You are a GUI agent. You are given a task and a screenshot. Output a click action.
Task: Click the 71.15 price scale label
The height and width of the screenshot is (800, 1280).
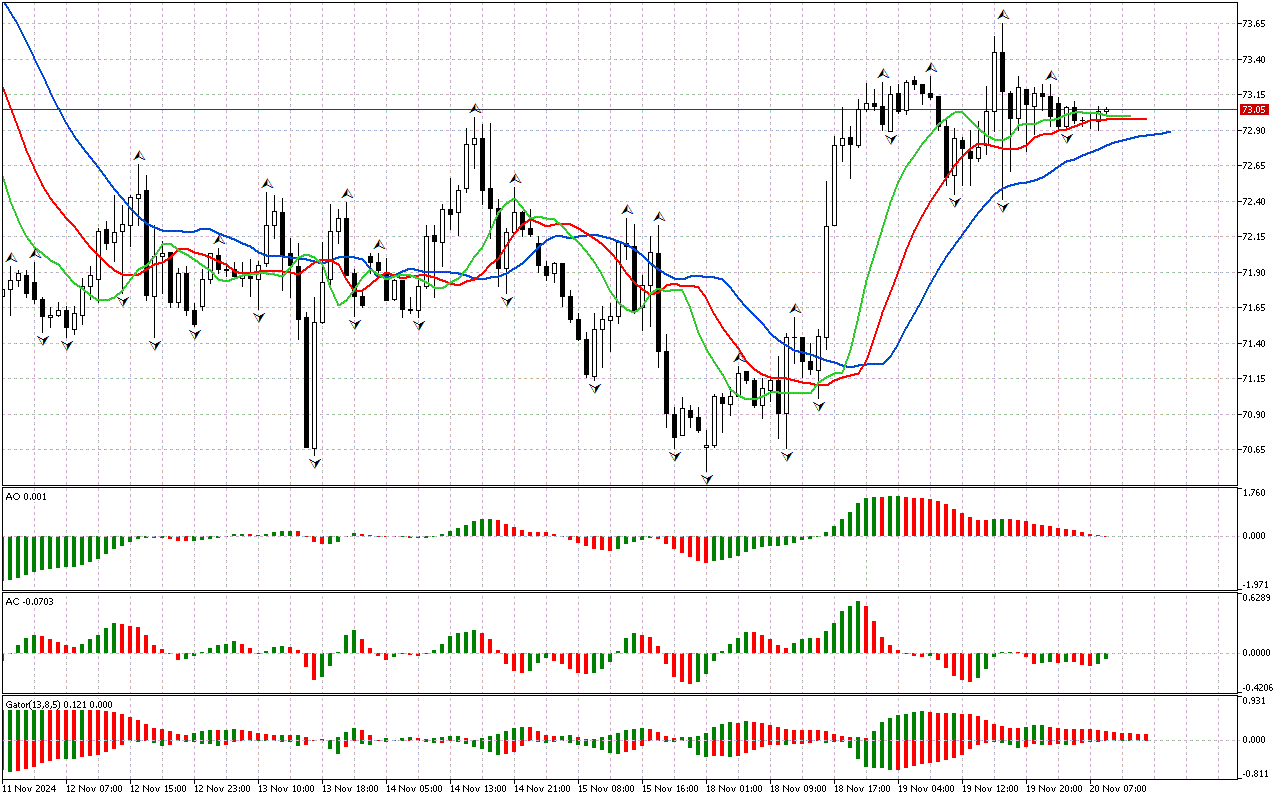1254,379
